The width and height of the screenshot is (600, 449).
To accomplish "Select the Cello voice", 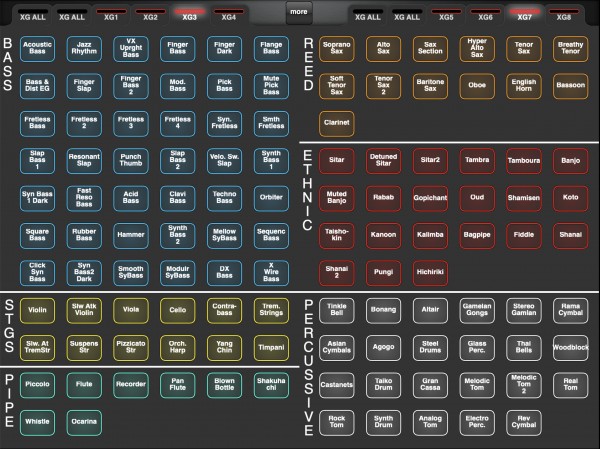I will pyautogui.click(x=178, y=310).
